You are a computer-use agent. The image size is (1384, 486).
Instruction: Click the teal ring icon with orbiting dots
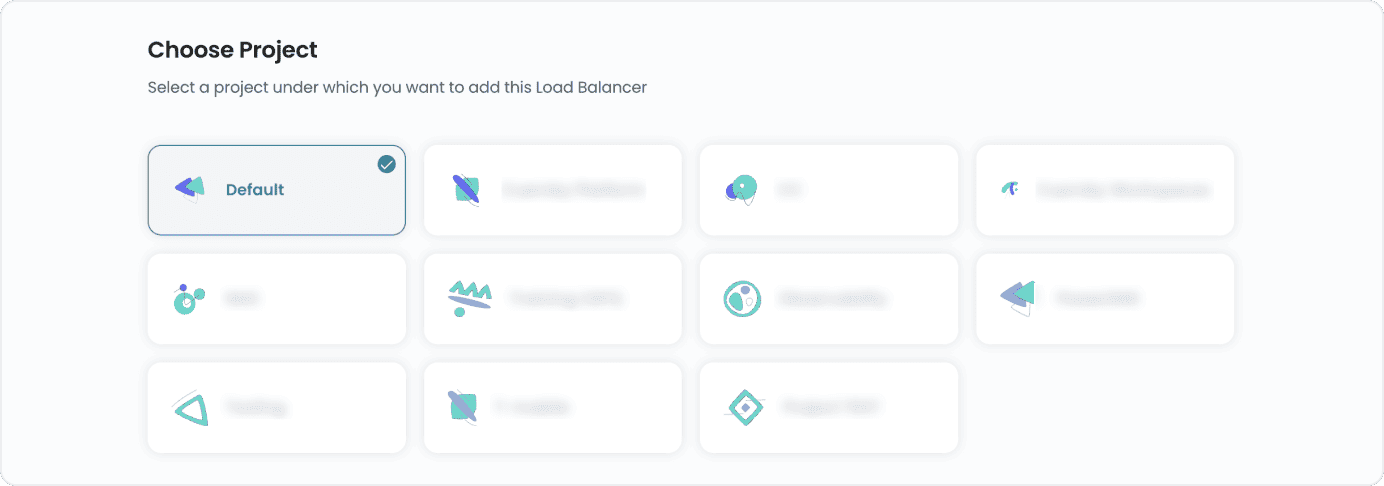coord(187,298)
